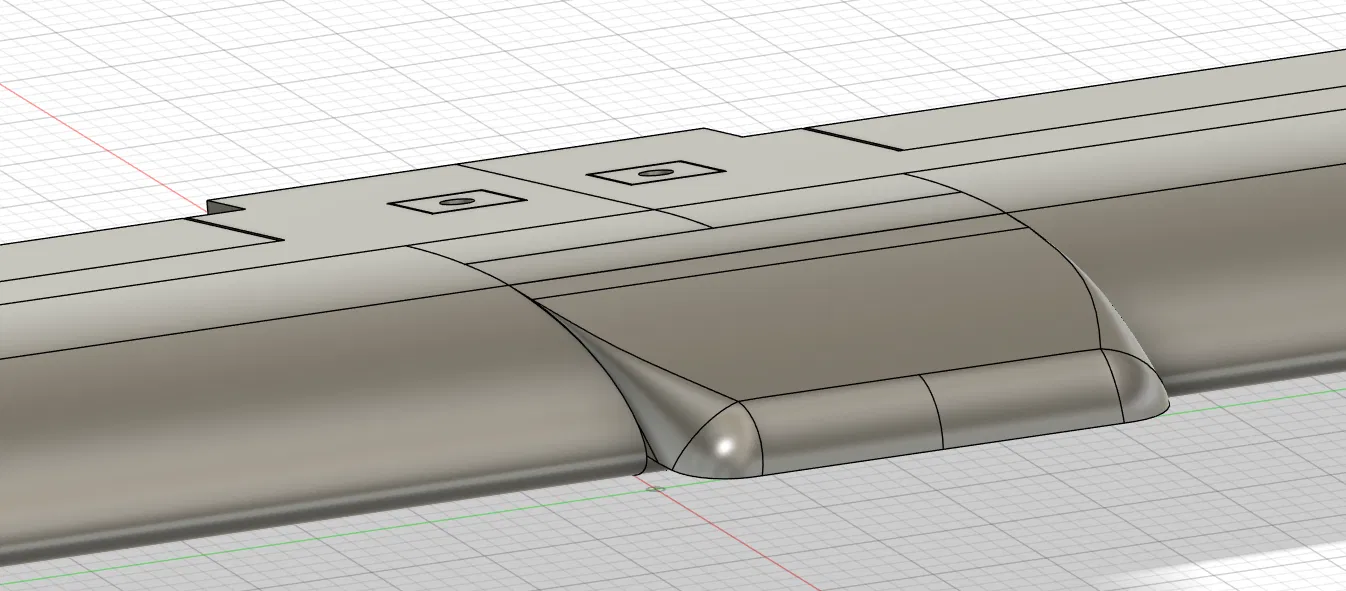Select the left circular hole on top face
The height and width of the screenshot is (591, 1346).
tap(457, 202)
